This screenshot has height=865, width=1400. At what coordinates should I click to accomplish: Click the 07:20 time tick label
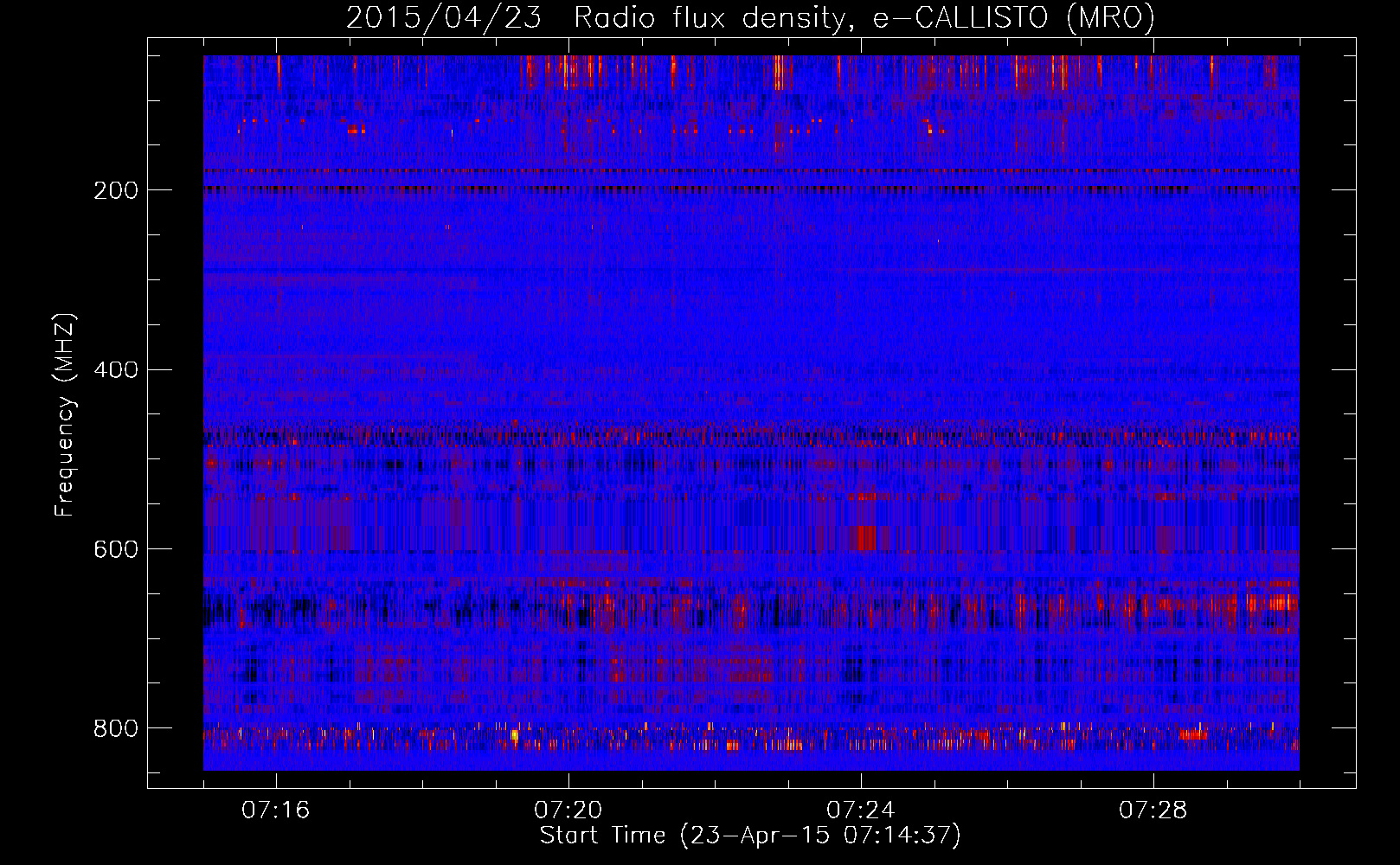point(568,811)
